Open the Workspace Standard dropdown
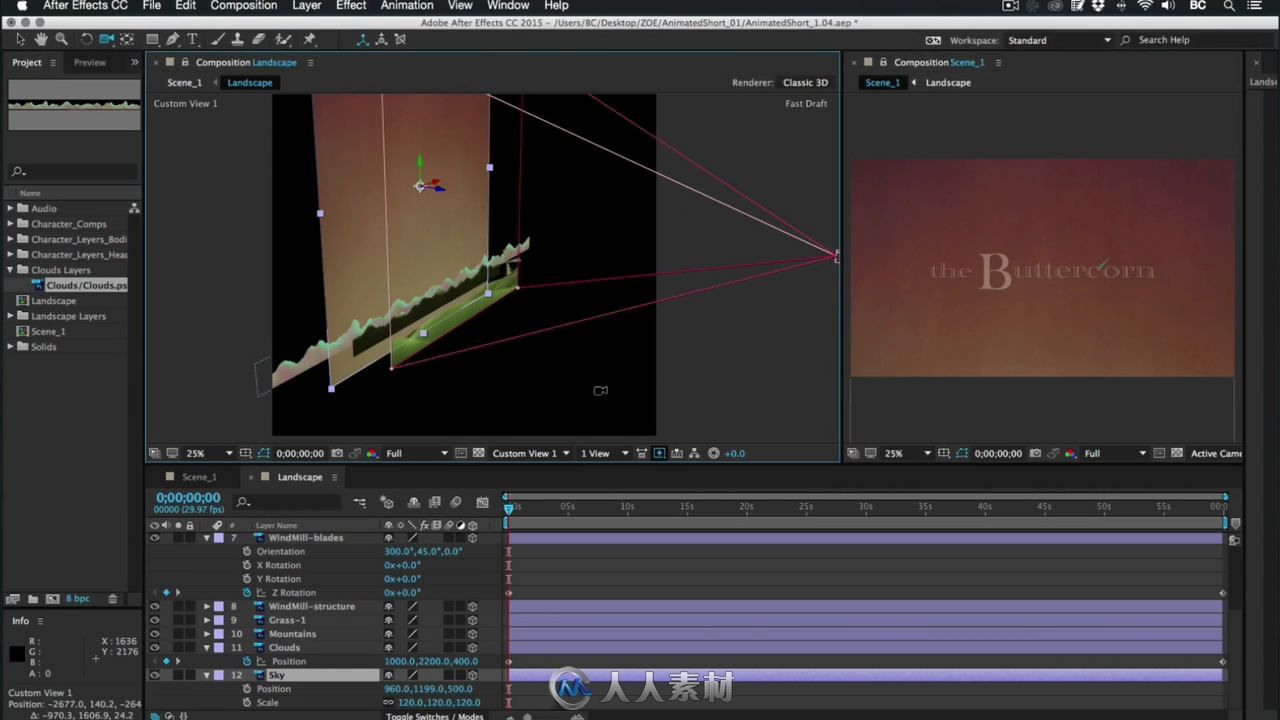The width and height of the screenshot is (1280, 720). 1059,40
